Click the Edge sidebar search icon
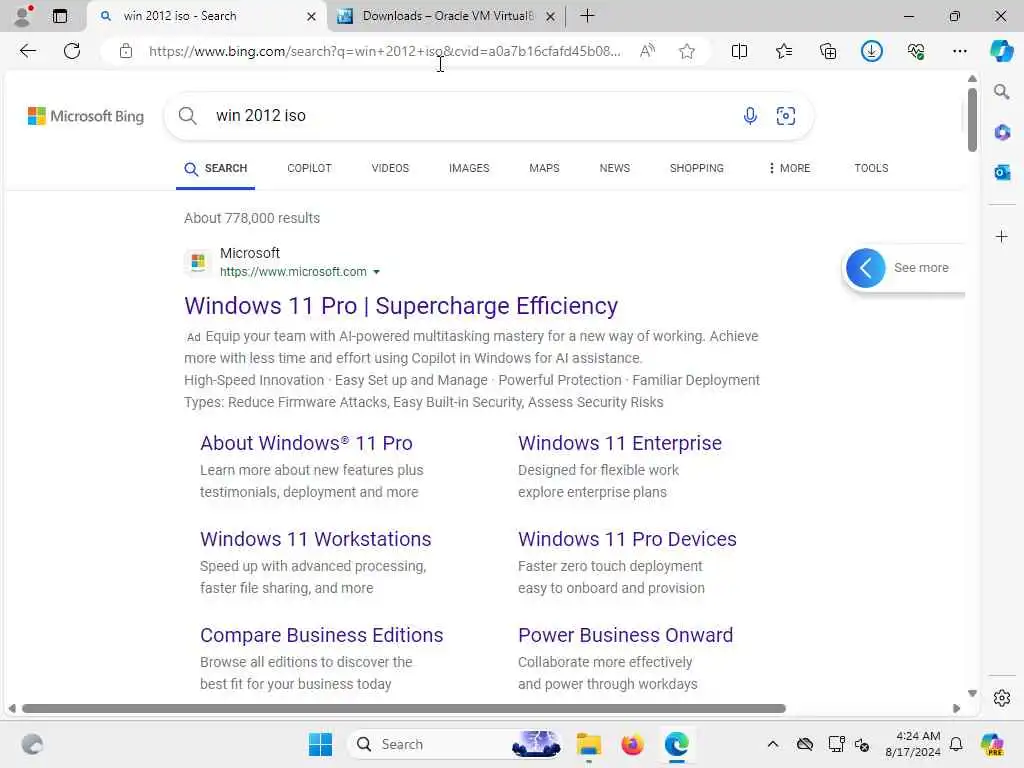This screenshot has width=1024, height=768. pos(1001,91)
